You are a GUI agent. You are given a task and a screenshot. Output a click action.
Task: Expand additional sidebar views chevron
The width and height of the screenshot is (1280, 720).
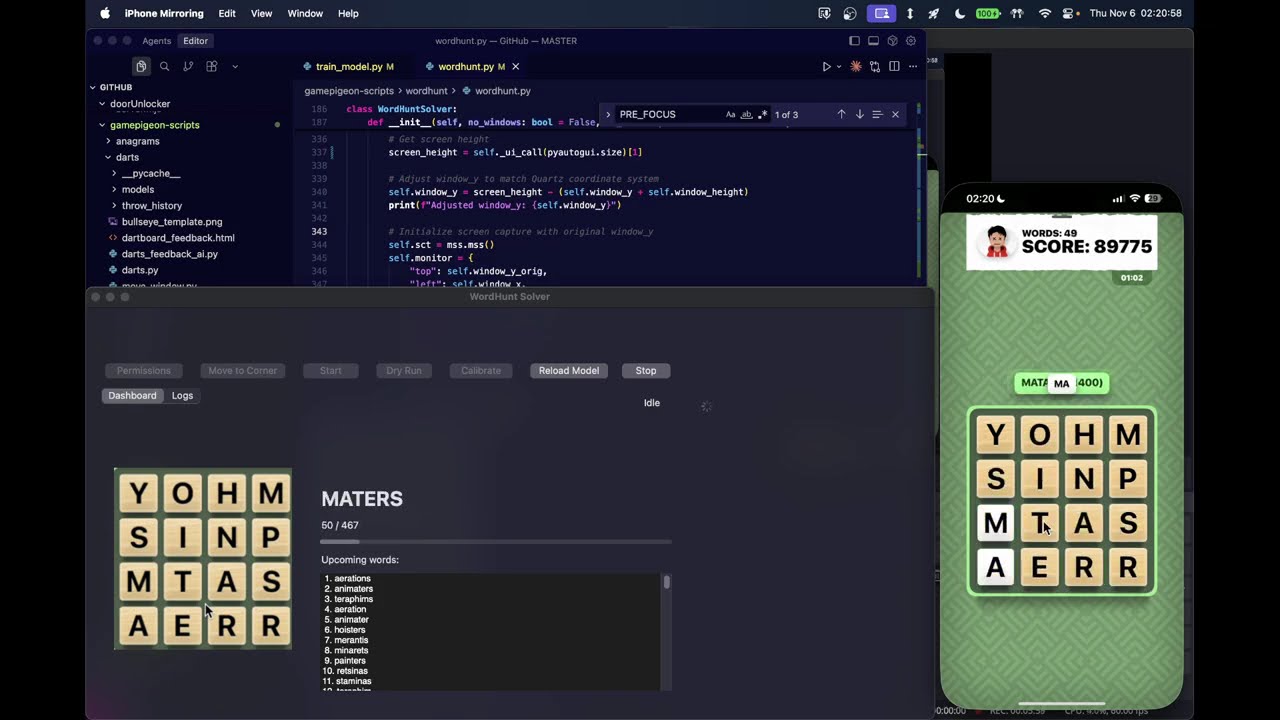tap(235, 66)
